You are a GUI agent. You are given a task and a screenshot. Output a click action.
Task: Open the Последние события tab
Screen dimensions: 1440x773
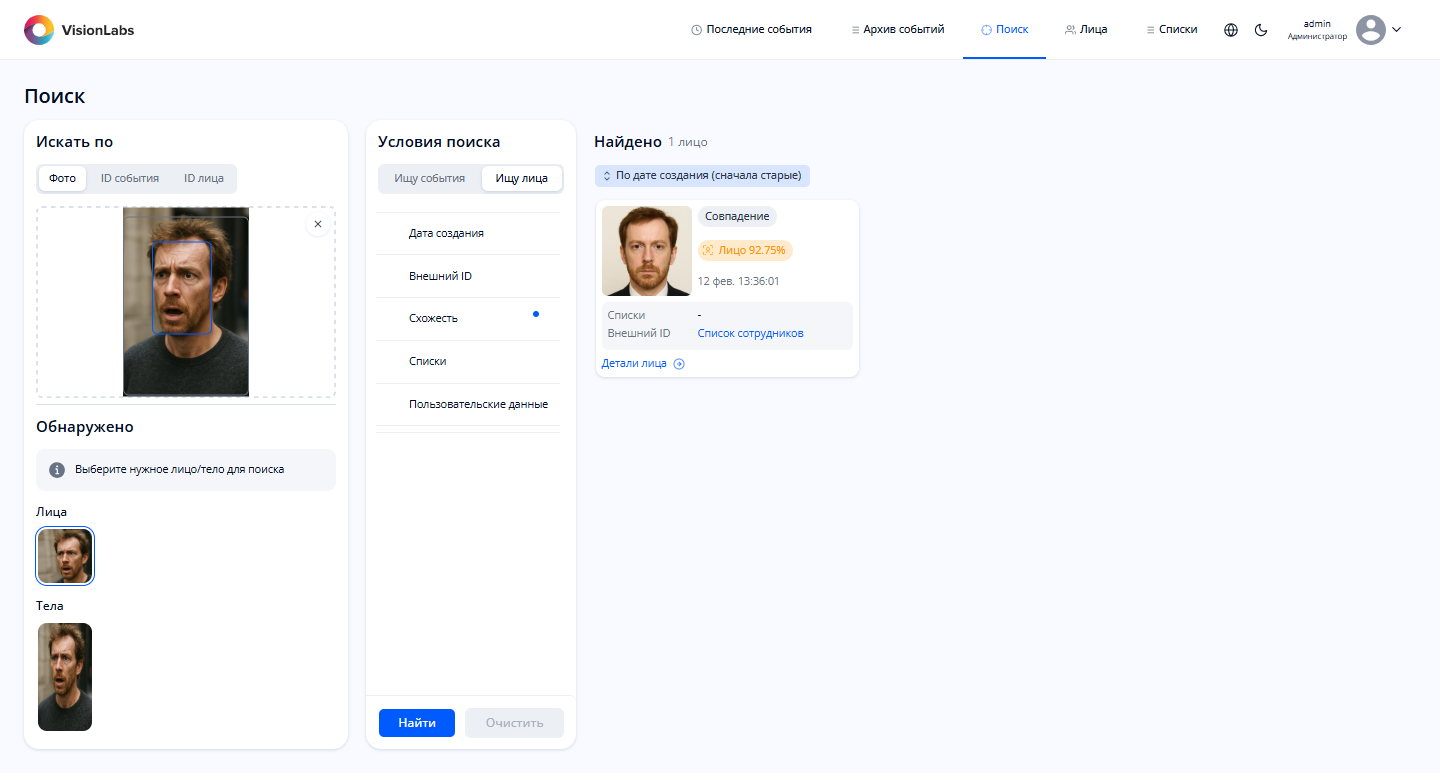pyautogui.click(x=751, y=30)
